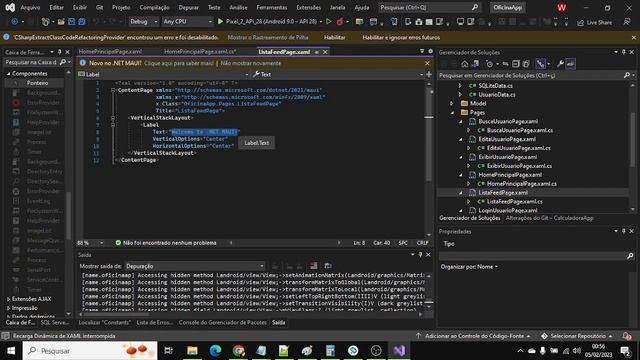Start debugging with the green play button
This screenshot has width=640, height=360.
coord(220,22)
